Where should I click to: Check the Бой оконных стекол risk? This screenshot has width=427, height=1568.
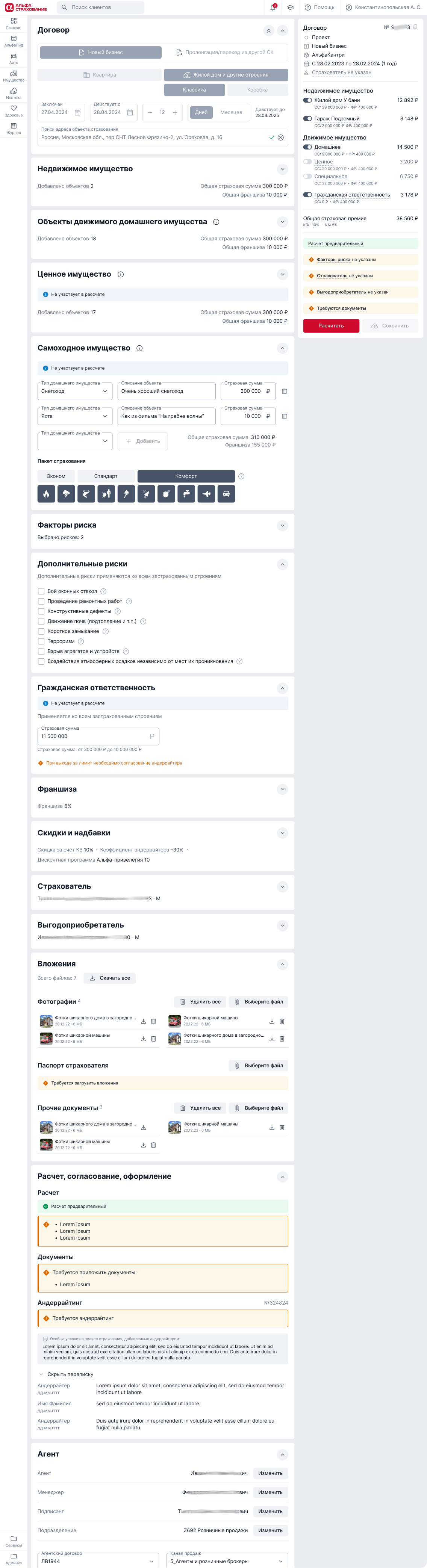pos(41,590)
